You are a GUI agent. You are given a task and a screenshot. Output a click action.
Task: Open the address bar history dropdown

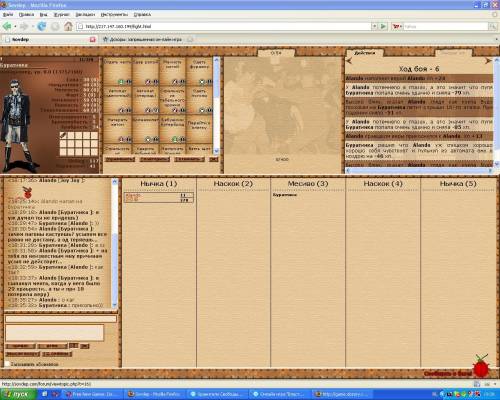click(x=375, y=26)
